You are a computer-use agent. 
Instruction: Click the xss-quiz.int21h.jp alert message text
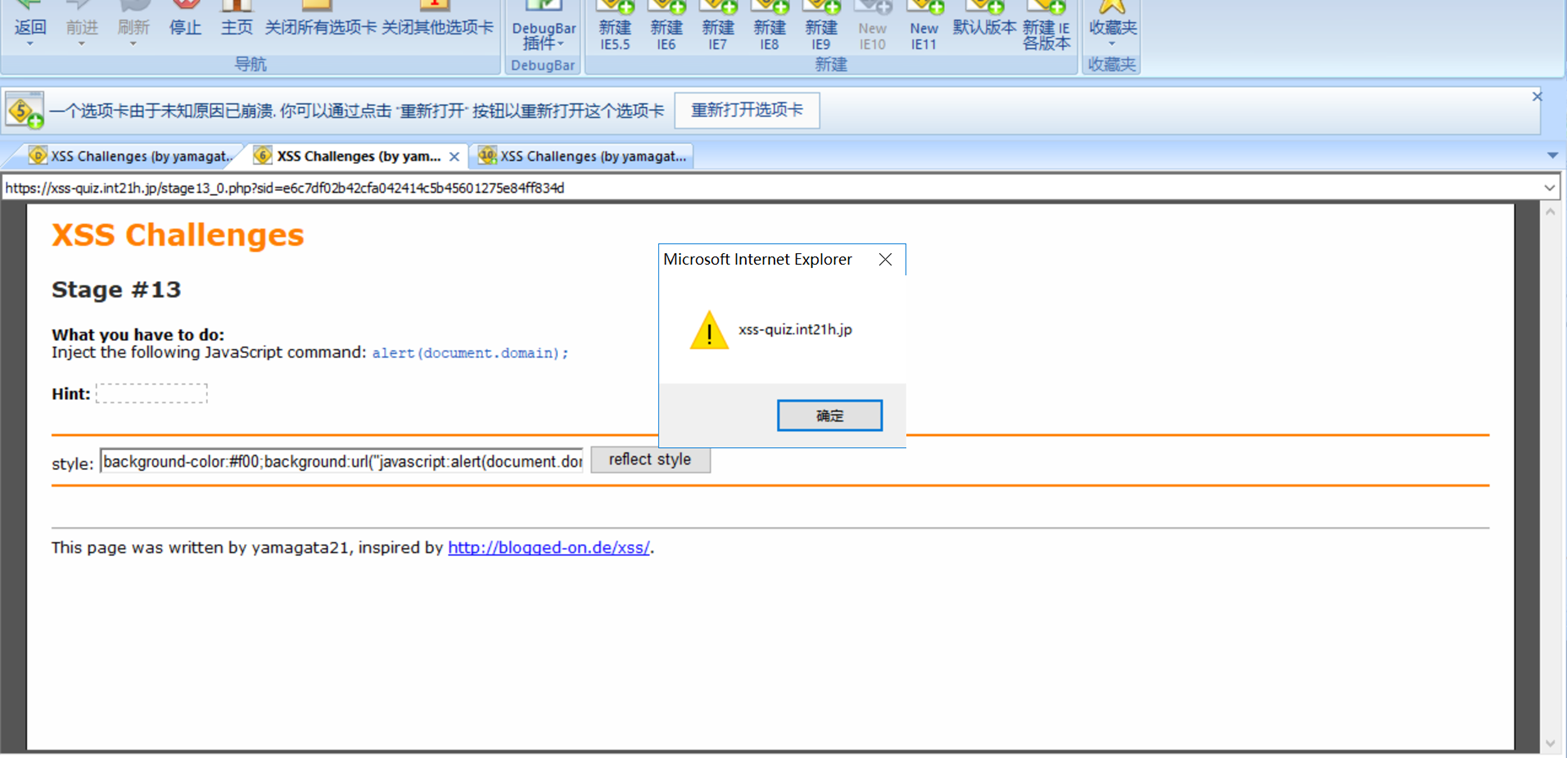point(795,330)
